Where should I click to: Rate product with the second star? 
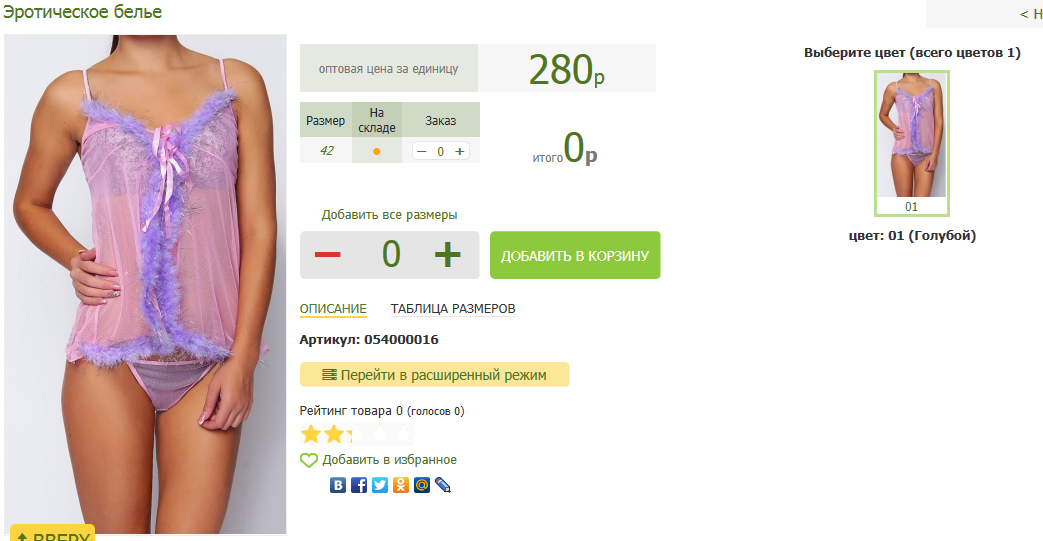333,435
